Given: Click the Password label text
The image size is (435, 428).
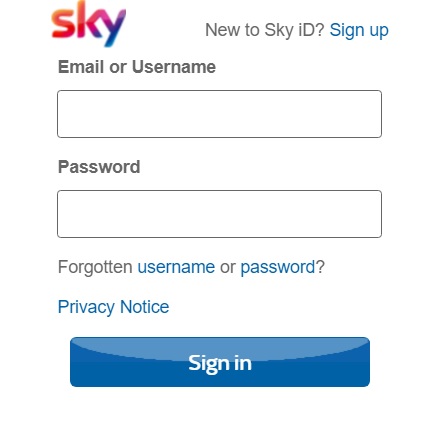Looking at the screenshot, I should (99, 167).
